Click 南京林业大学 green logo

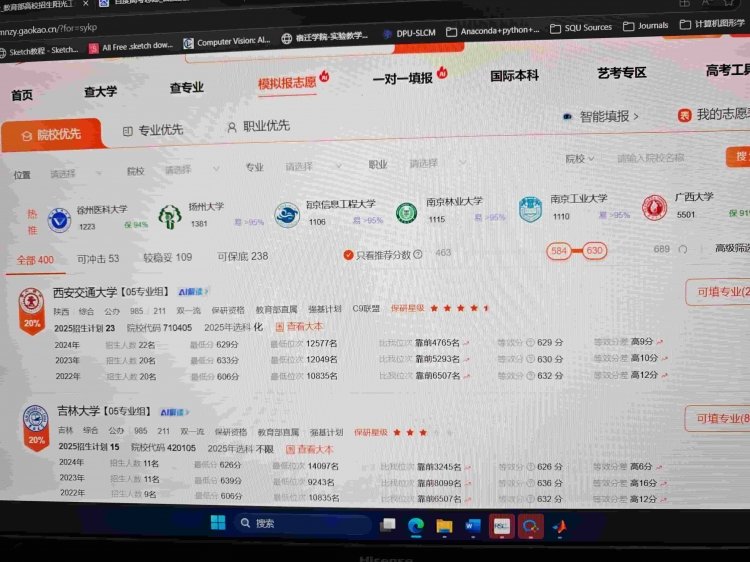point(406,212)
